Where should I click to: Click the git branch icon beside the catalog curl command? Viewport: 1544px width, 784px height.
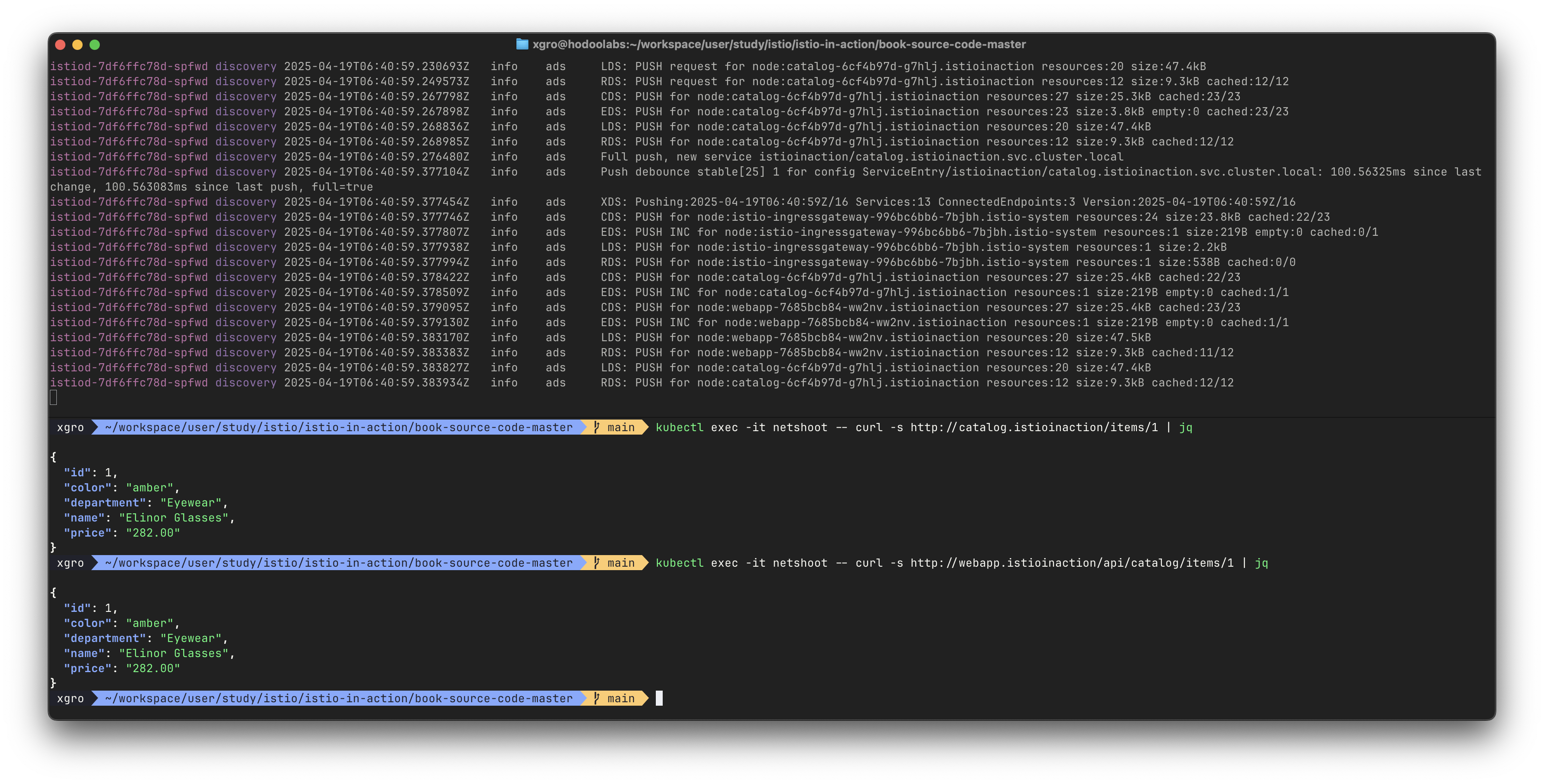coord(596,427)
